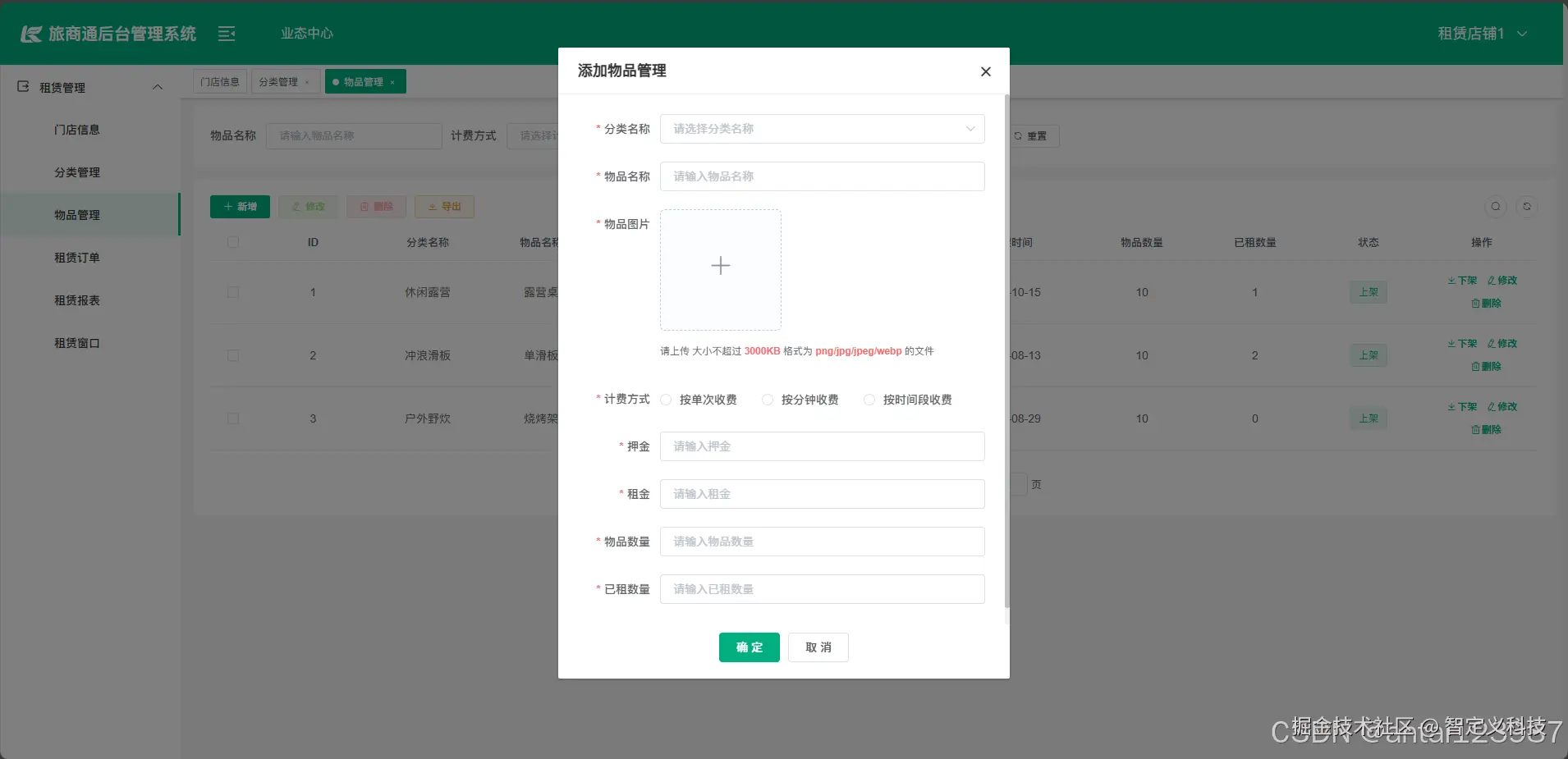Click the 旅商通 logo icon
The height and width of the screenshot is (759, 1568).
click(x=31, y=34)
